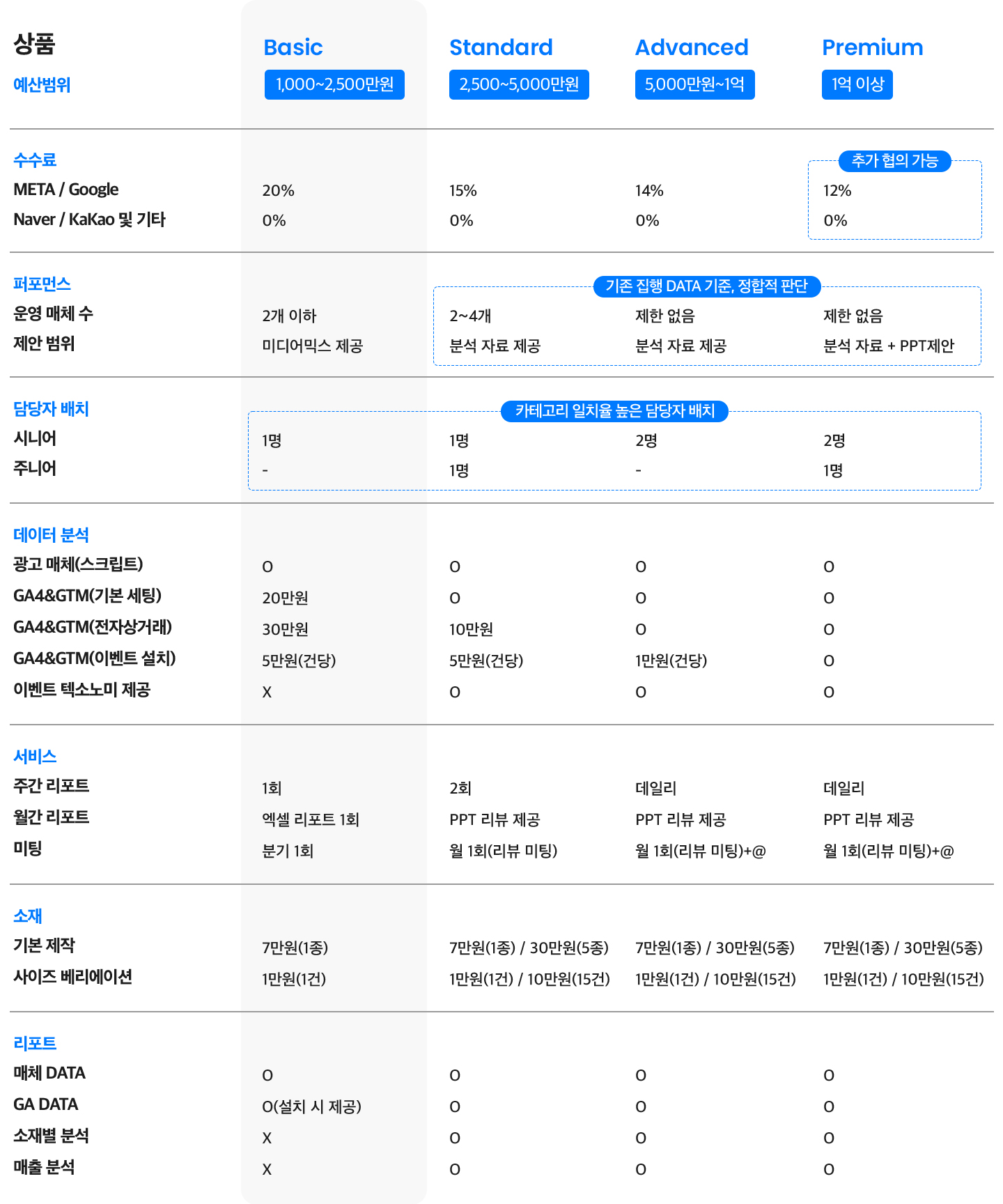Click the 엑셀 리포트 1회 cell
Viewport: 1003px width, 1204px height.
pos(311,819)
